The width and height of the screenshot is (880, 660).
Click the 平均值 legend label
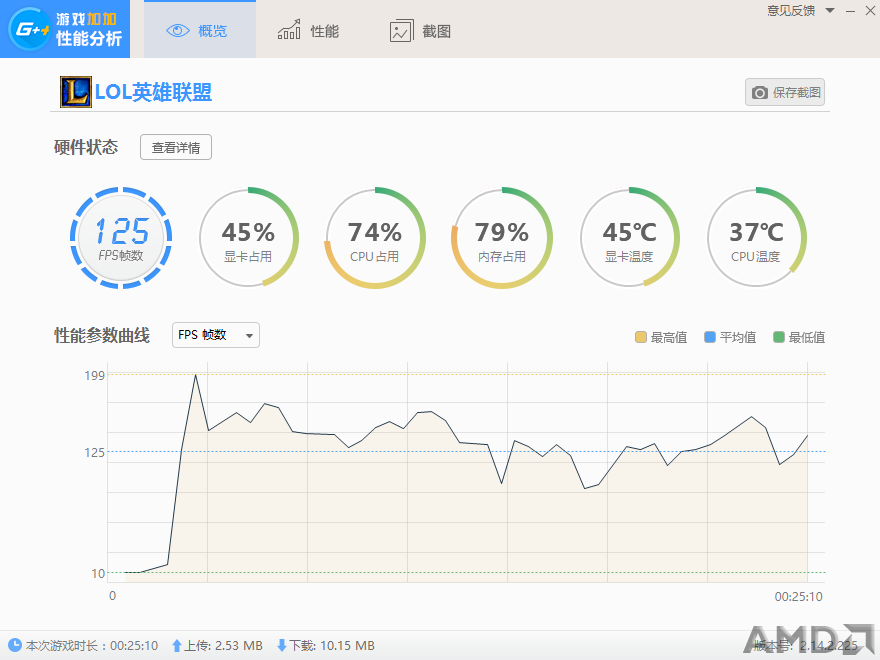click(x=737, y=337)
